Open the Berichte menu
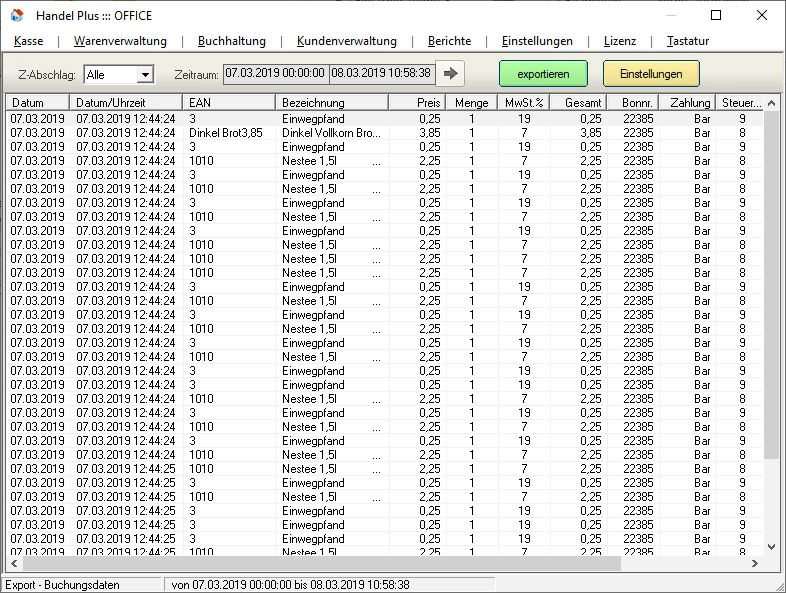The image size is (786, 593). click(x=449, y=41)
